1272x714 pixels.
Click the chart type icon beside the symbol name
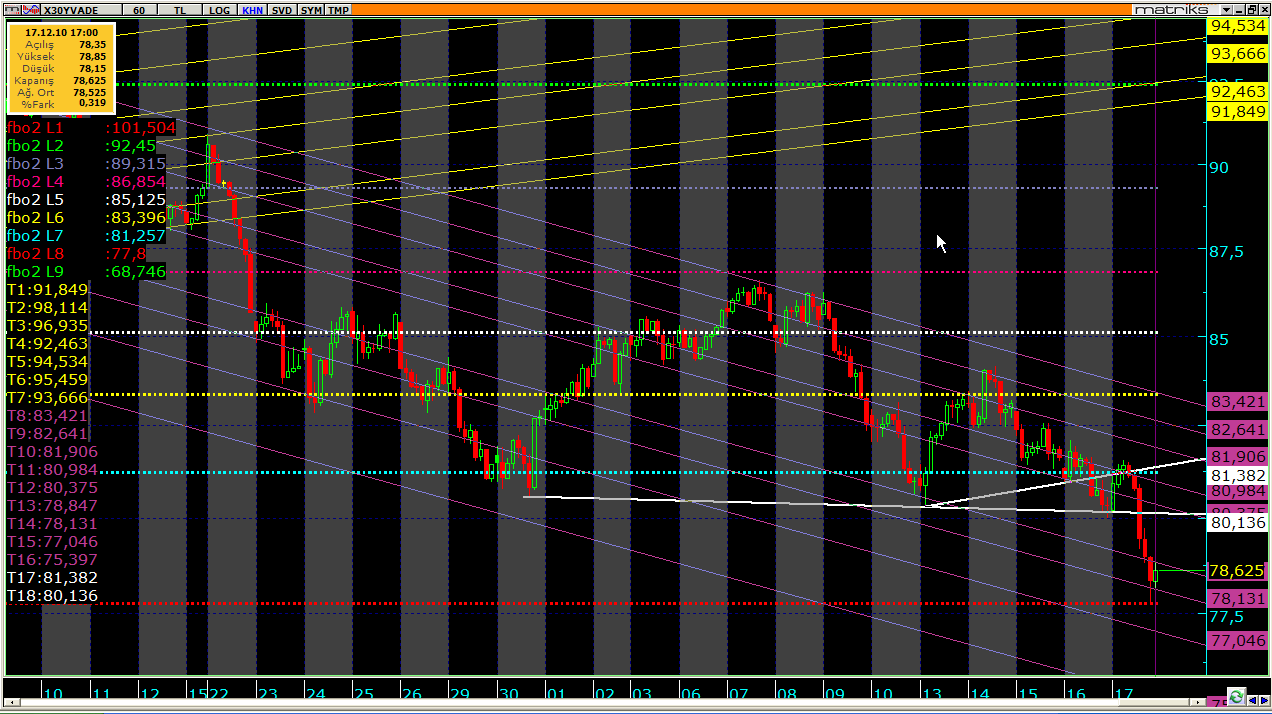[x=29, y=9]
